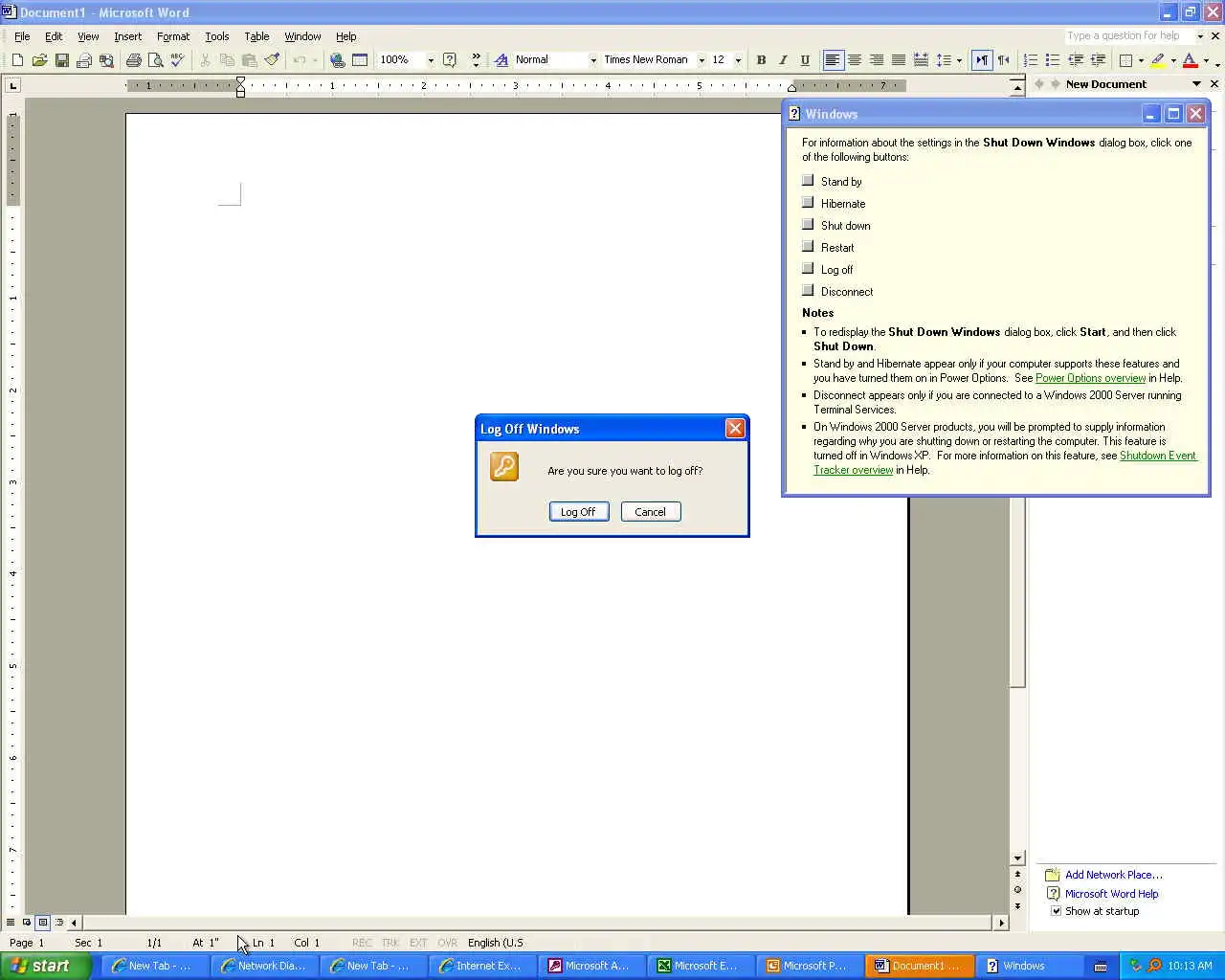
Task: Apply numbered list formatting
Action: (1031, 60)
